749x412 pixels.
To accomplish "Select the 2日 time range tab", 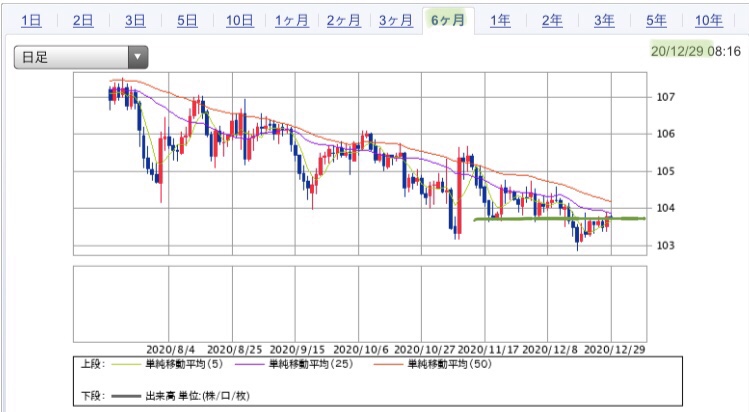I will (x=83, y=21).
